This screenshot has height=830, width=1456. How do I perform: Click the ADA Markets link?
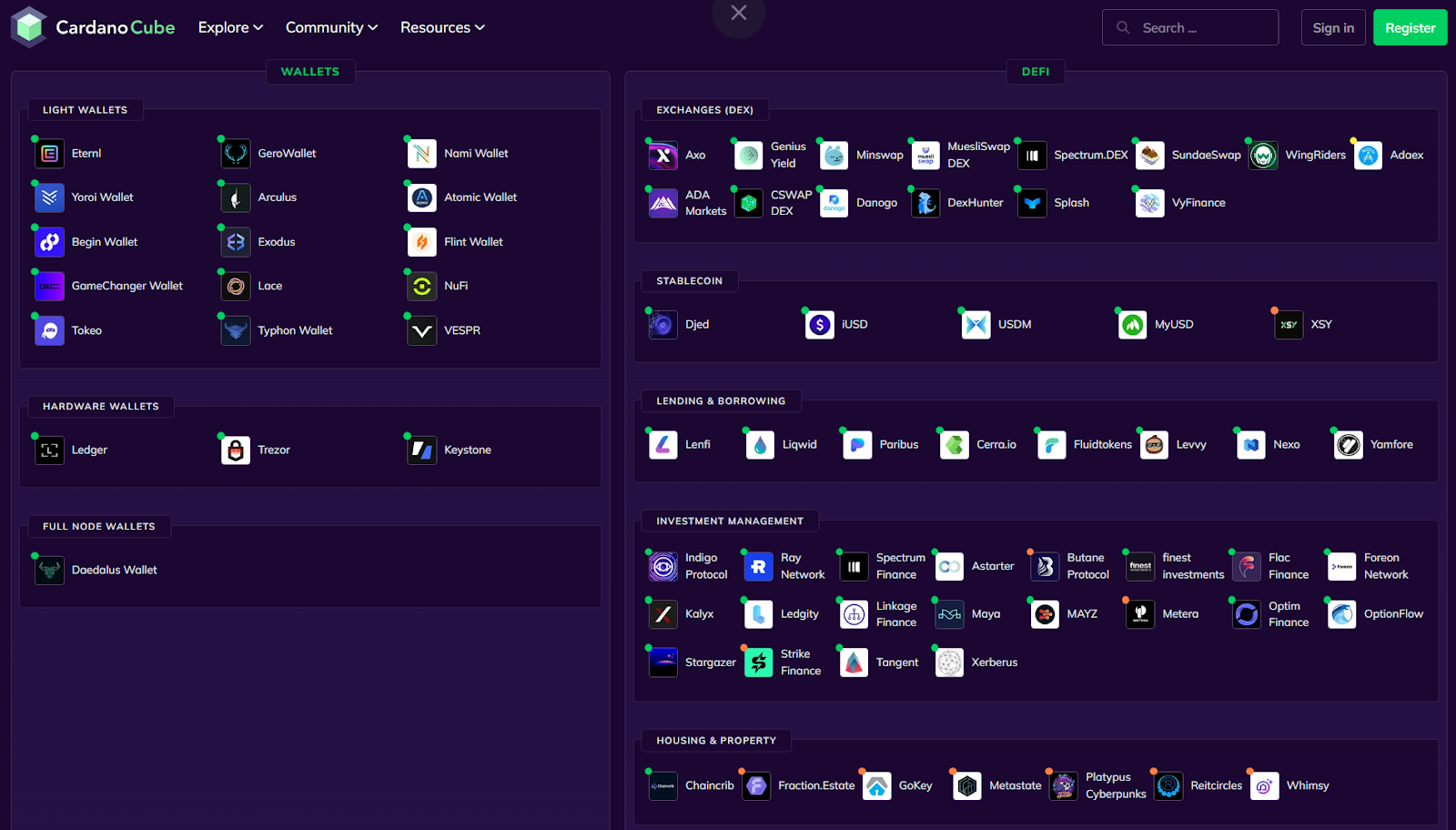click(x=705, y=204)
